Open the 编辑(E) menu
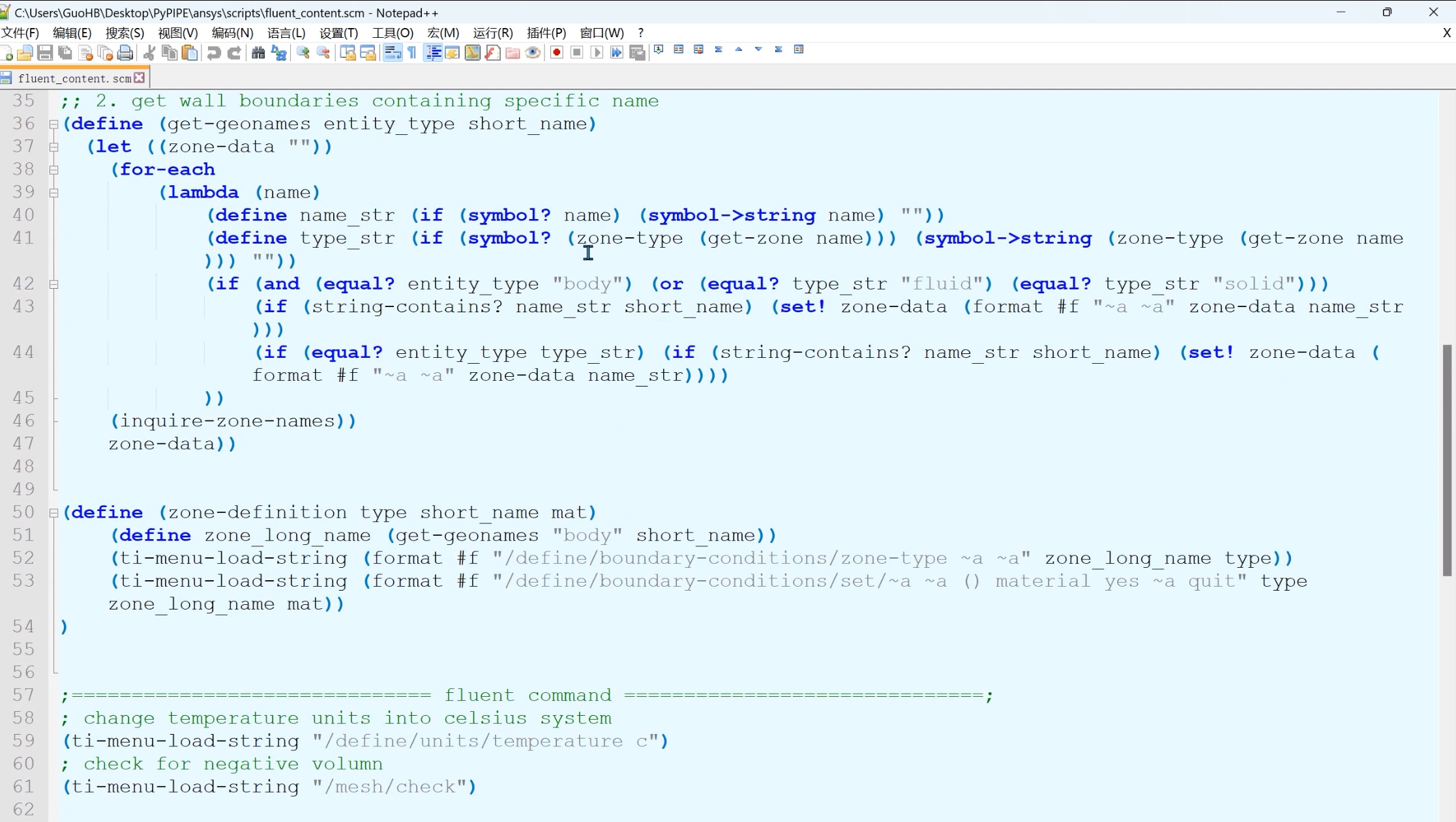The image size is (1456, 822). pyautogui.click(x=72, y=33)
